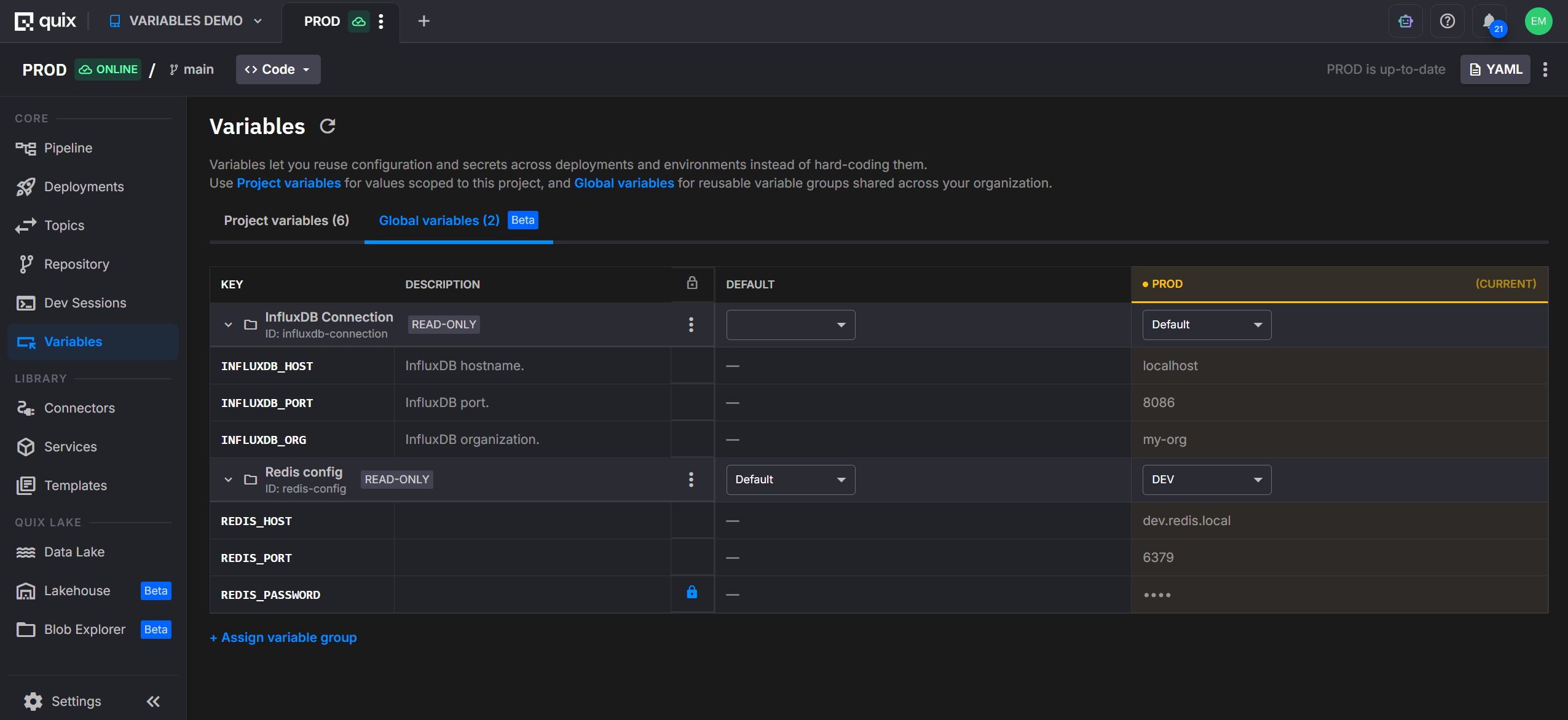The height and width of the screenshot is (720, 1568).
Task: Select the REDIS_PASSWORD key cell
Action: [302, 595]
